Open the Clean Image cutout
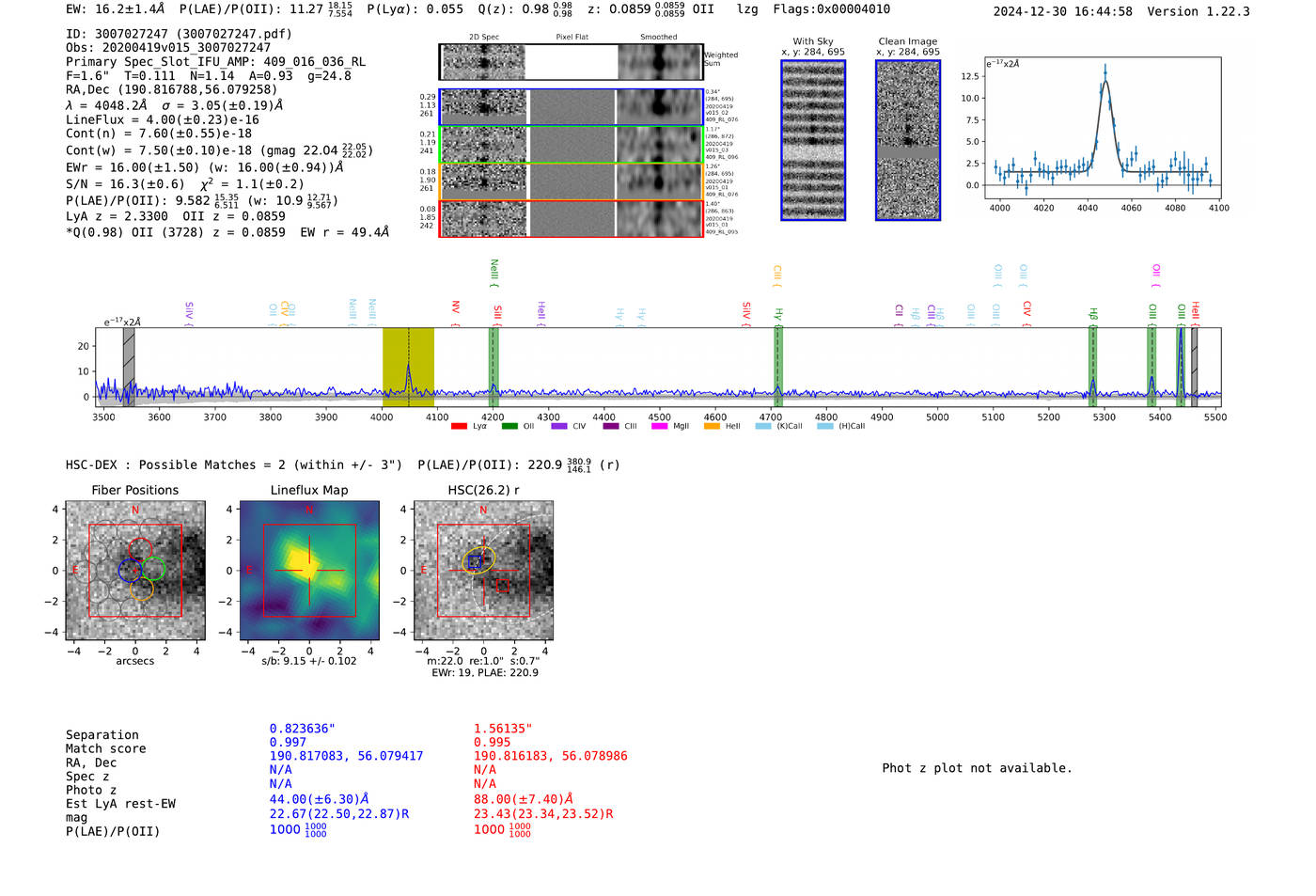The image size is (1316, 896). click(x=908, y=140)
